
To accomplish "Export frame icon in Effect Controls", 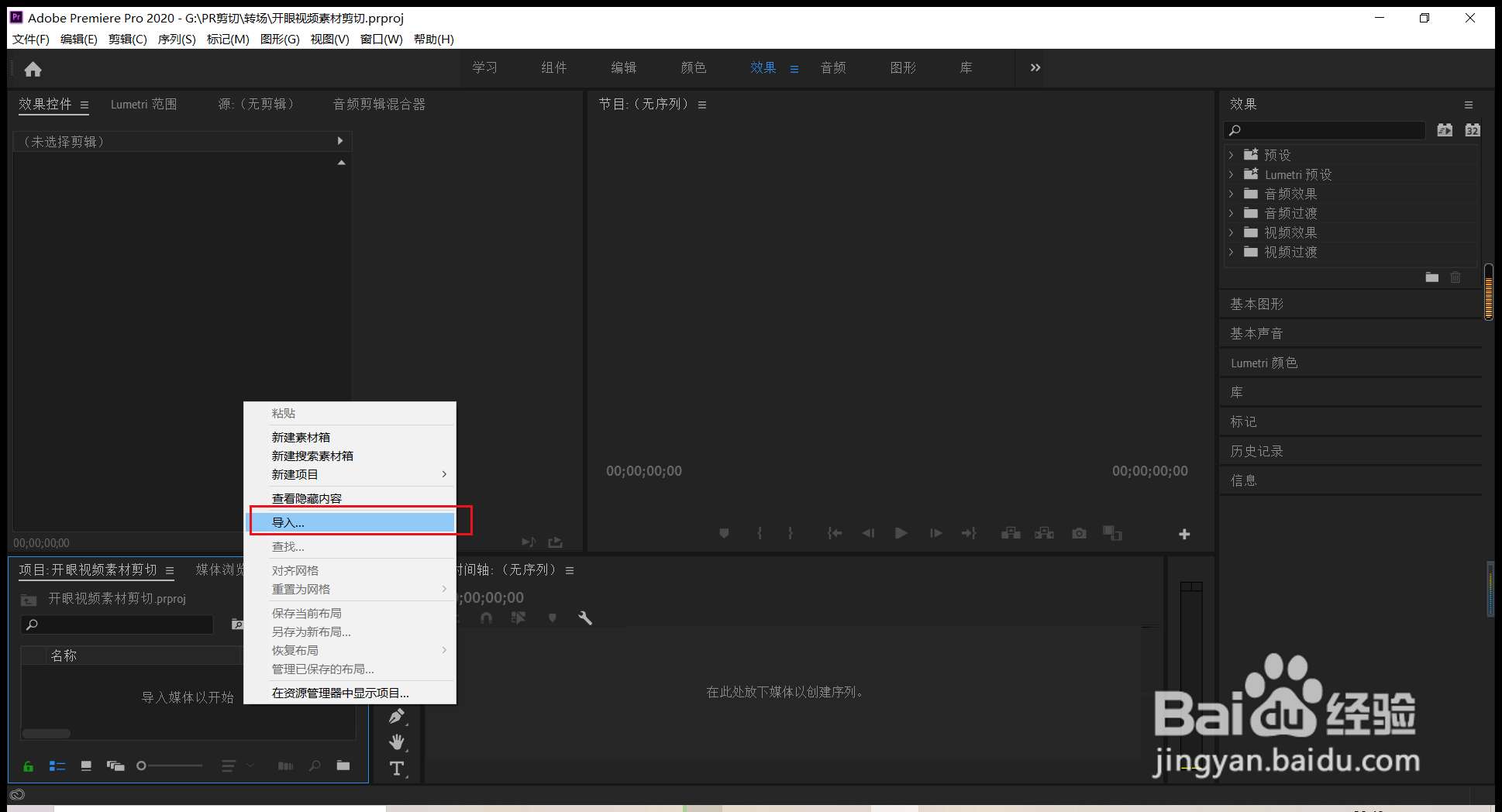I will [x=555, y=542].
